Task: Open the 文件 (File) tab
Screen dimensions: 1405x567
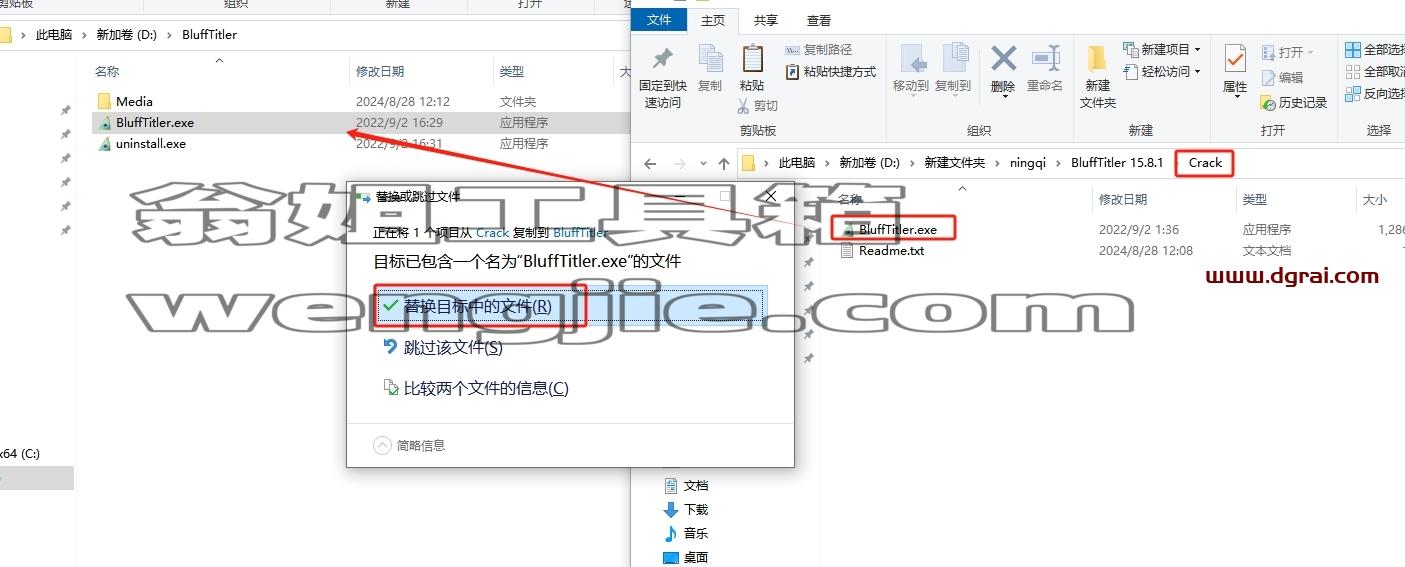Action: (x=660, y=20)
